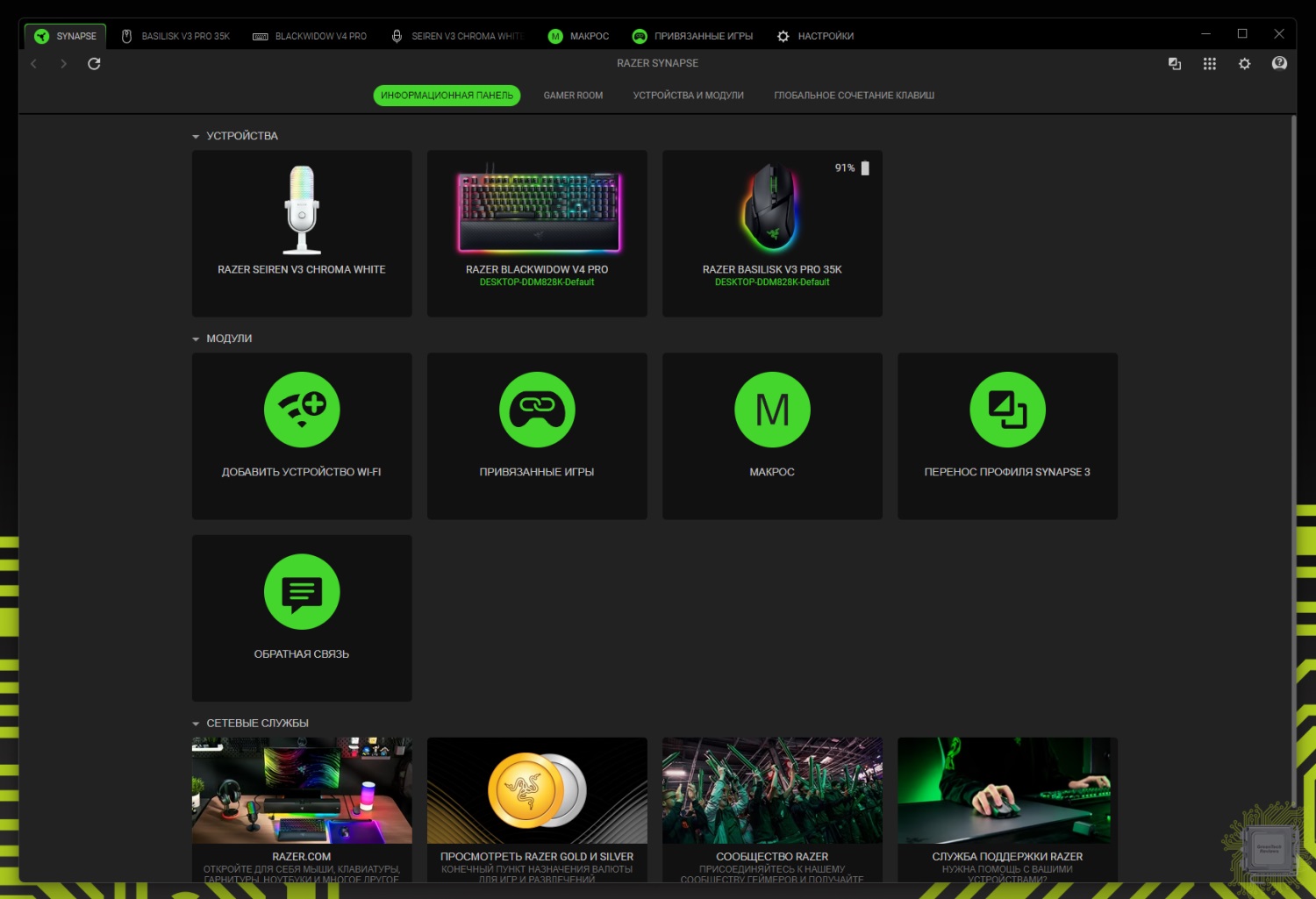Select the Razer Basilisk V3 Pro 35K card

(x=772, y=232)
